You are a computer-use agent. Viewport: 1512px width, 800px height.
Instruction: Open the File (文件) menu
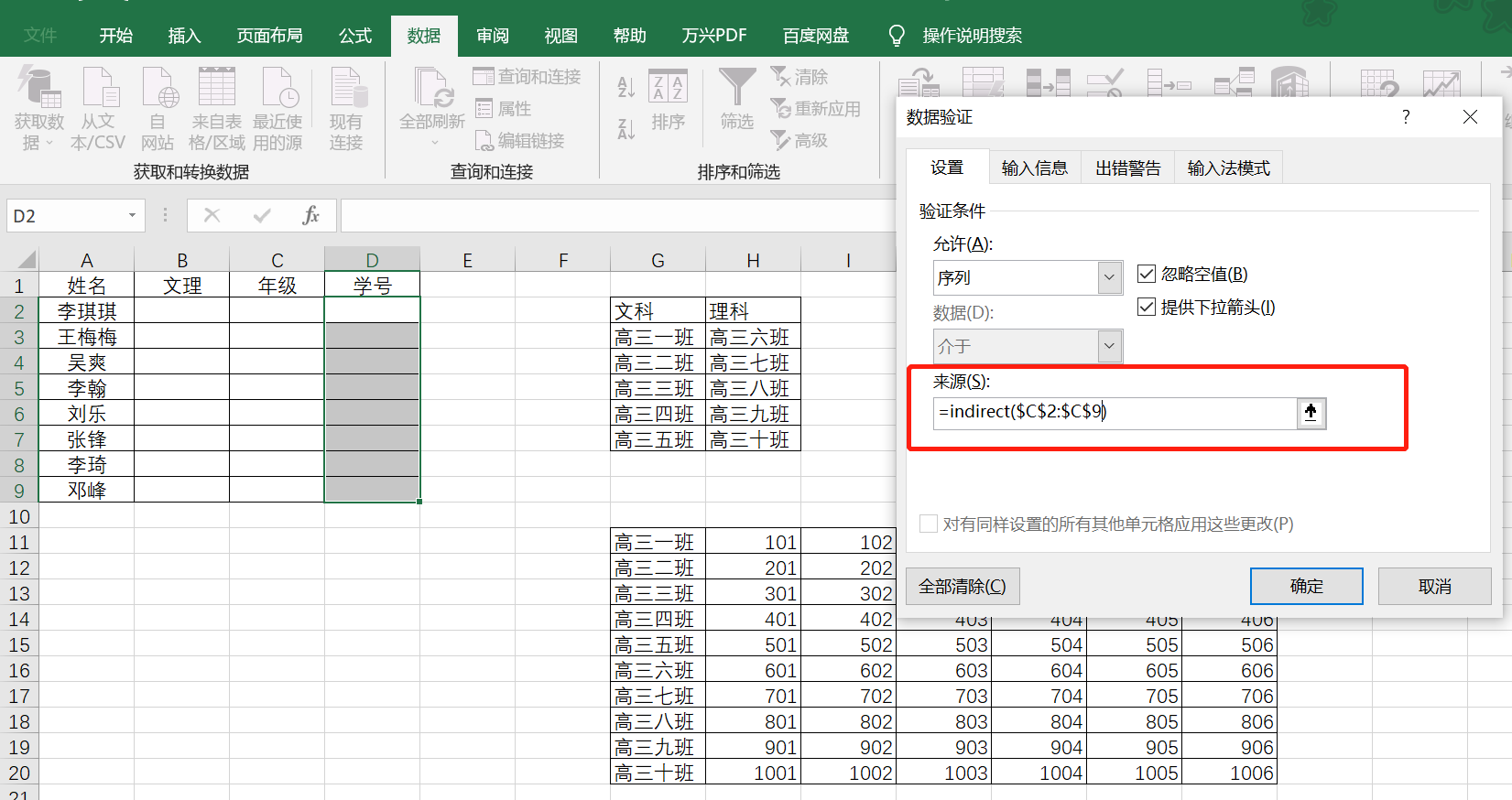(x=40, y=36)
